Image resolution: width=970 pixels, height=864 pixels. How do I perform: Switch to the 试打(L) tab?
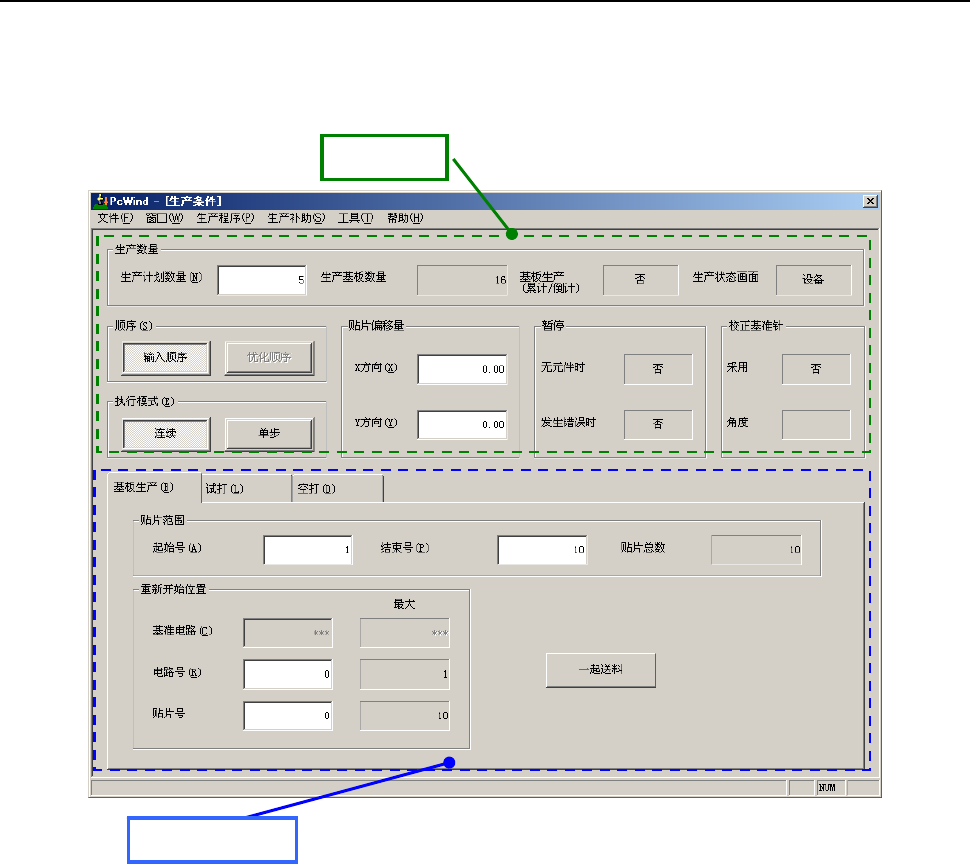click(x=246, y=489)
